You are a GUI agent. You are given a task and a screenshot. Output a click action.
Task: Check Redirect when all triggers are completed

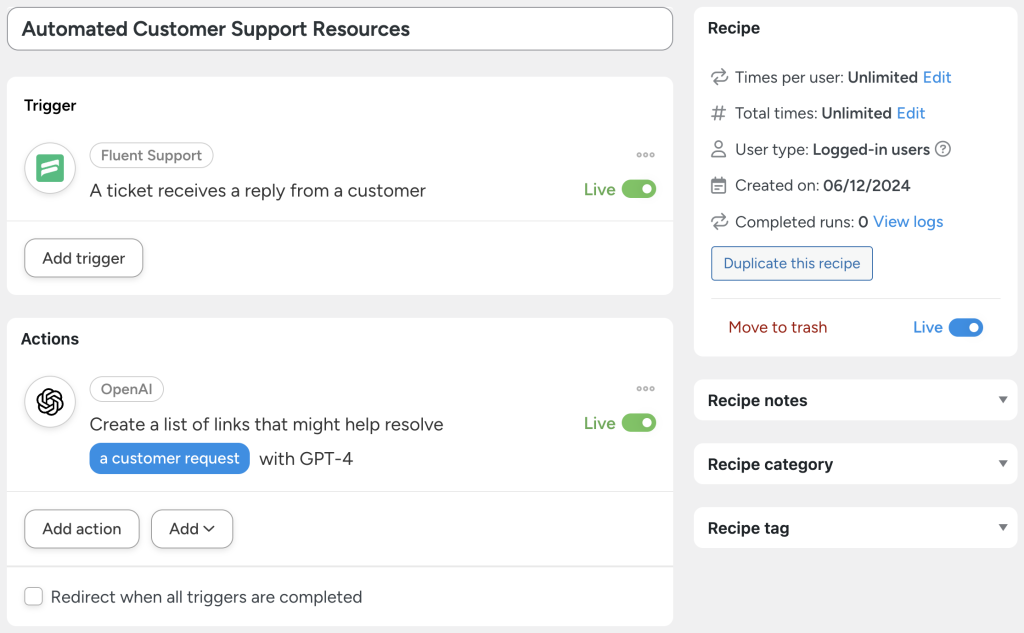coord(33,596)
